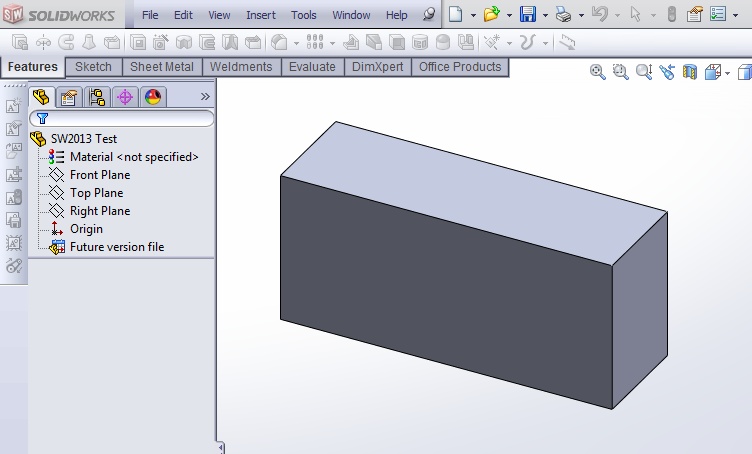Click the filter funnel icon in tree
This screenshot has width=752, height=454.
point(42,118)
